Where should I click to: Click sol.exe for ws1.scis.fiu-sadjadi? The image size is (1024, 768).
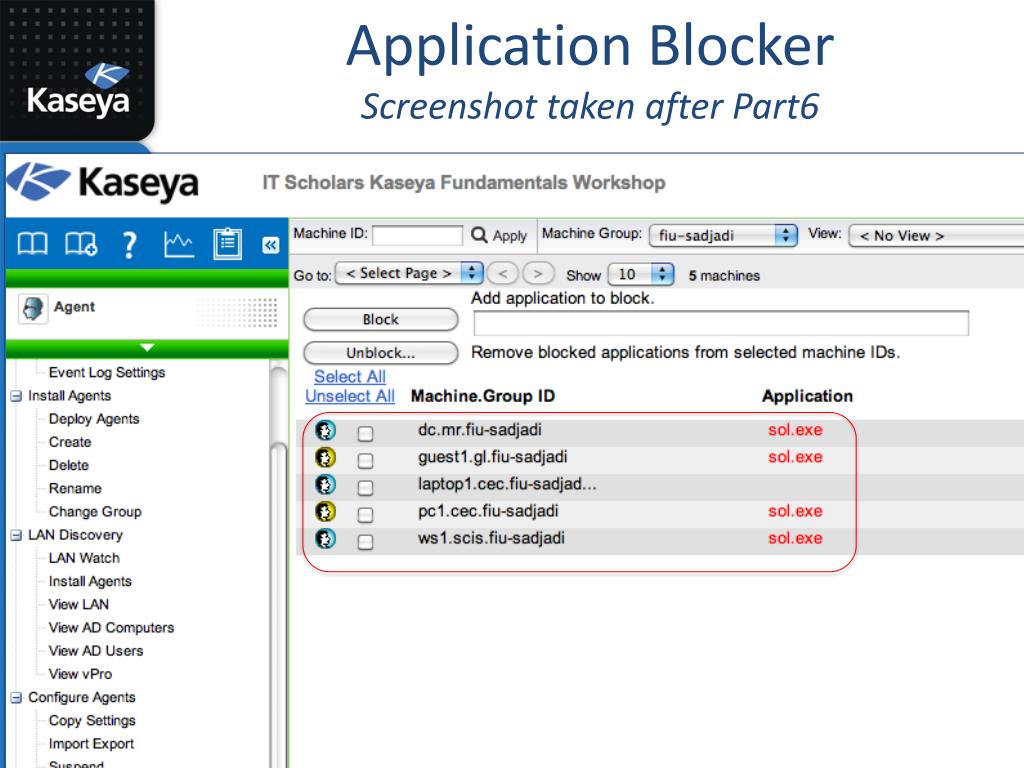(795, 539)
